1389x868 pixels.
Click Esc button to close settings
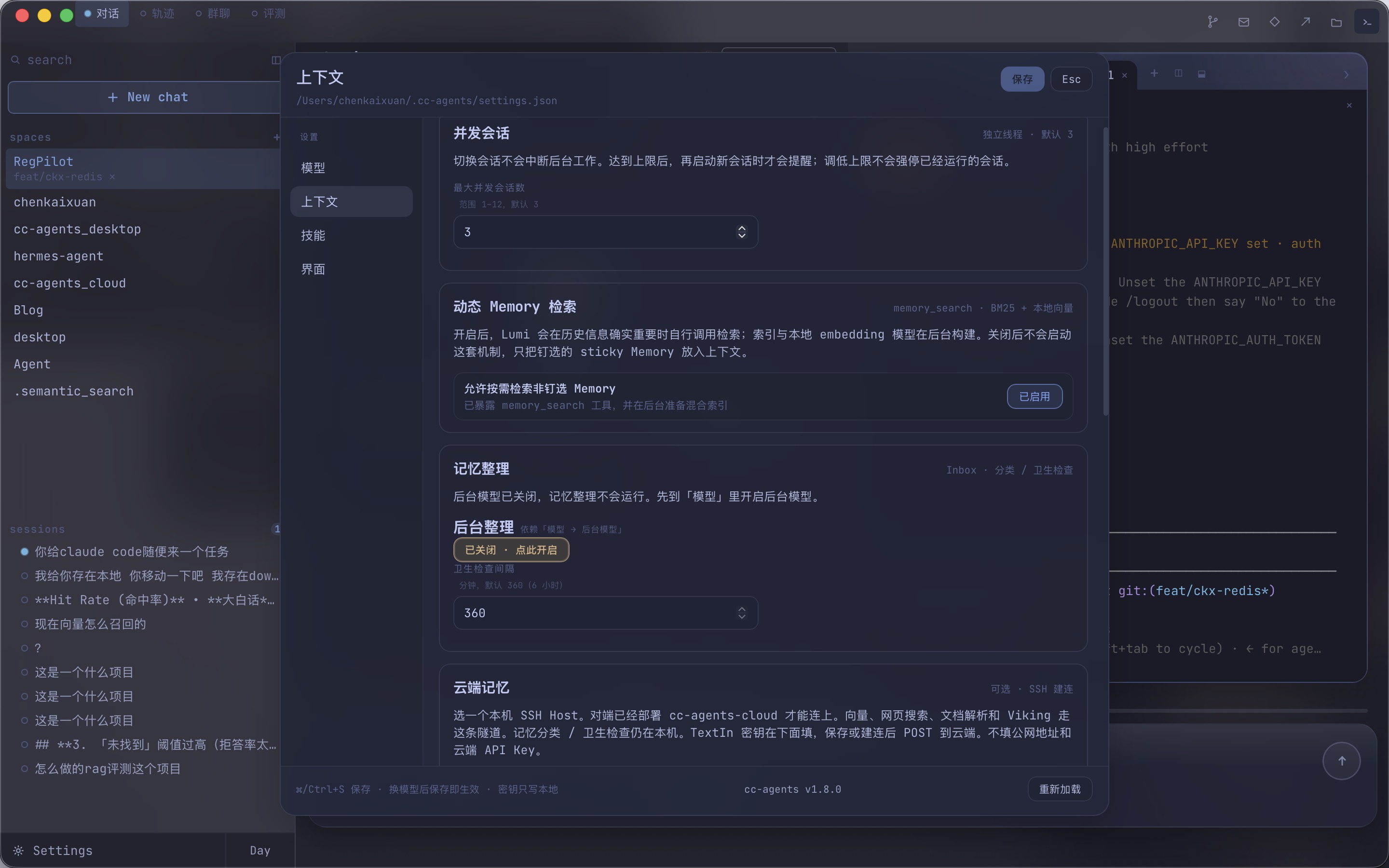(x=1071, y=79)
